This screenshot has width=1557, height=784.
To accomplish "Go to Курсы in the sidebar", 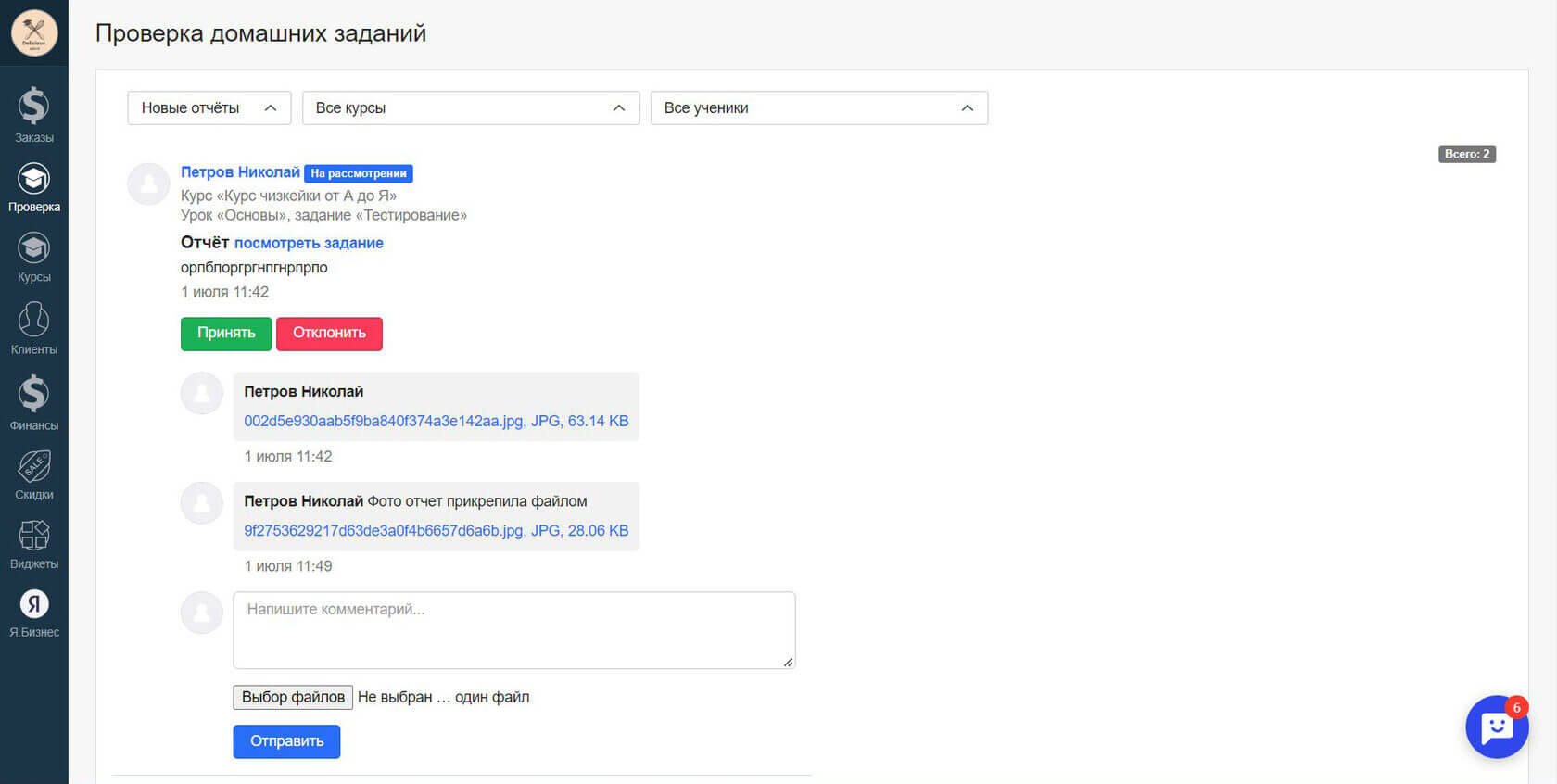I will (33, 249).
